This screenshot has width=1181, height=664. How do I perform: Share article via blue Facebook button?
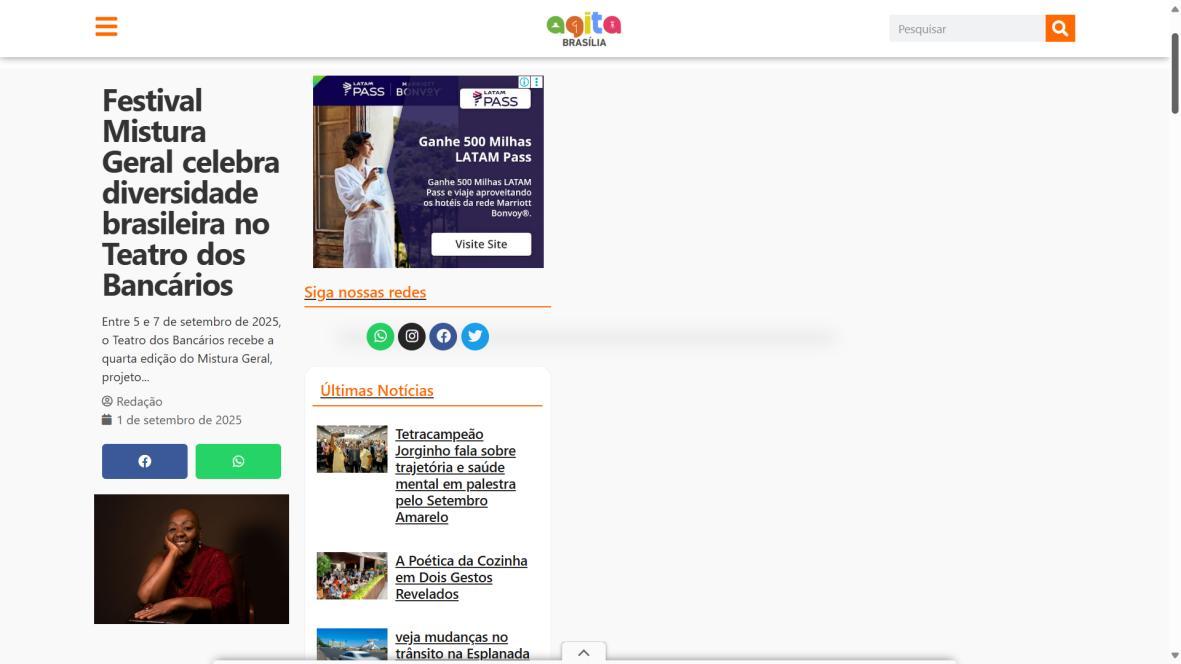coord(145,461)
